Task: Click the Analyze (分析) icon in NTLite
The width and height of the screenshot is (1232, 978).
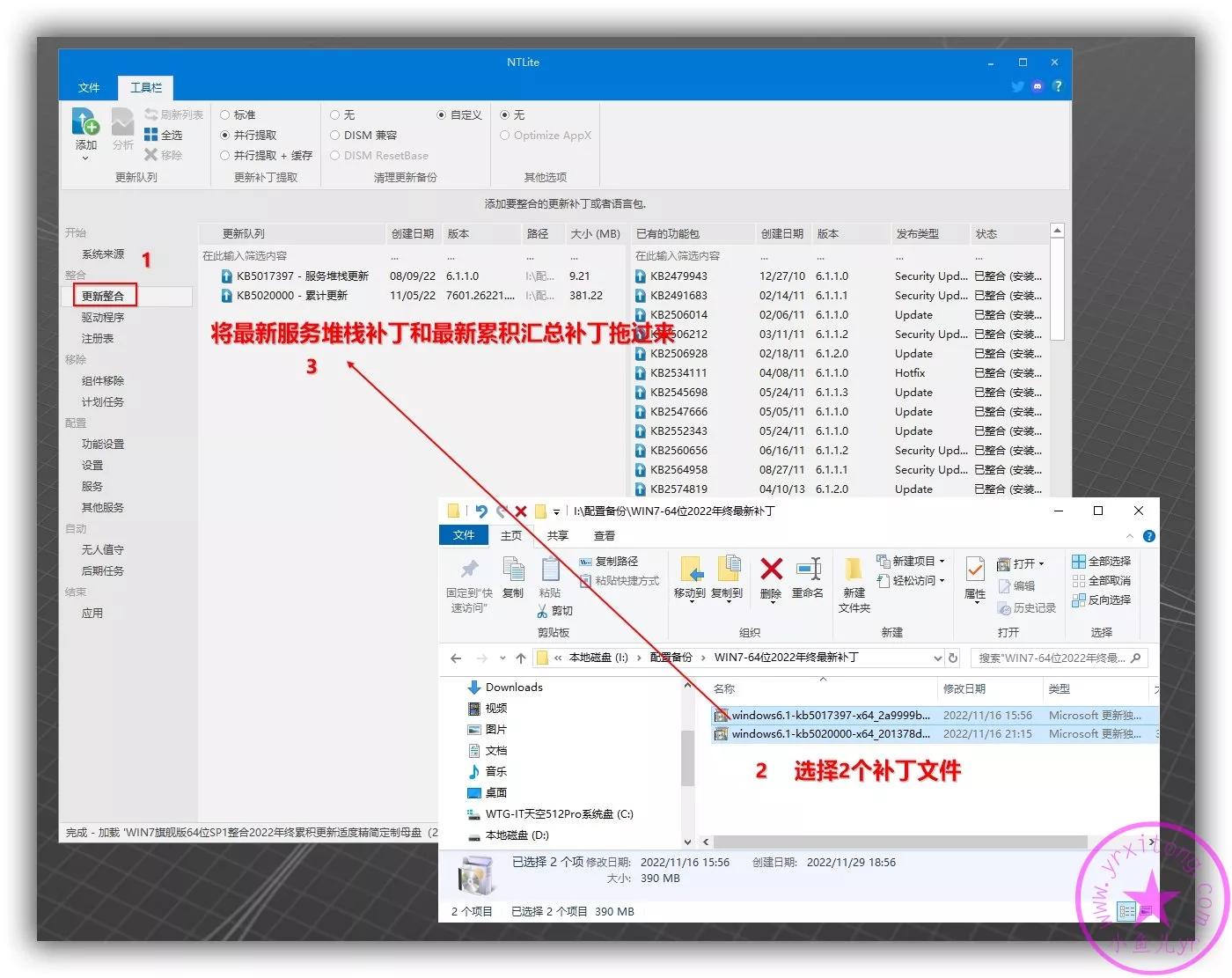Action: [122, 122]
